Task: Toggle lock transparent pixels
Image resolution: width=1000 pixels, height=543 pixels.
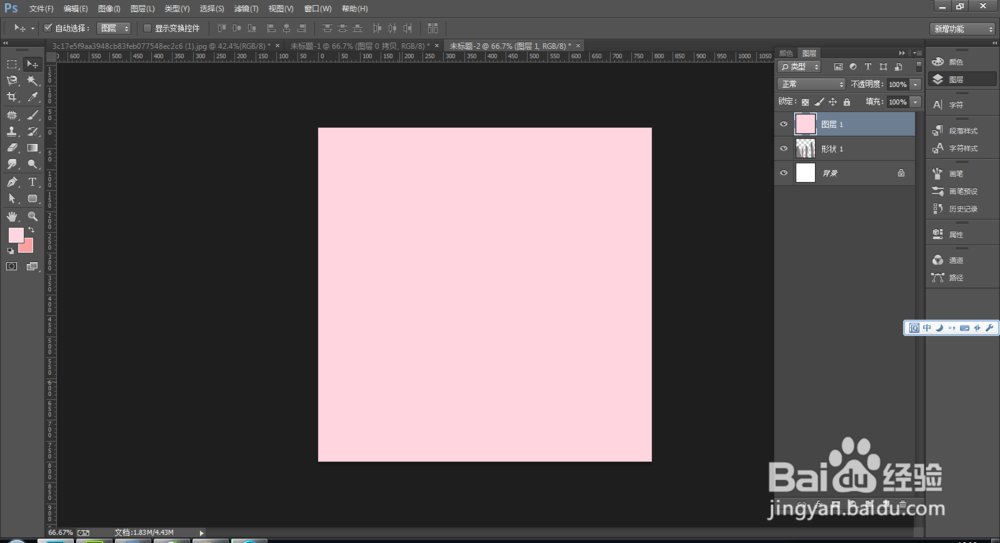Action: point(805,102)
